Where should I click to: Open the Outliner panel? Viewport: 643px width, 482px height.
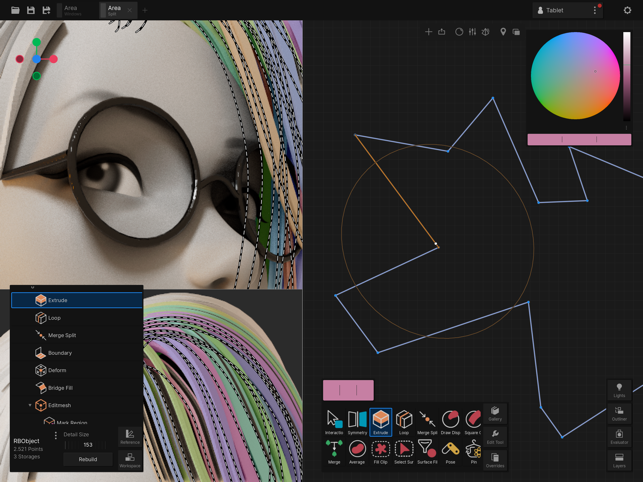[619, 413]
